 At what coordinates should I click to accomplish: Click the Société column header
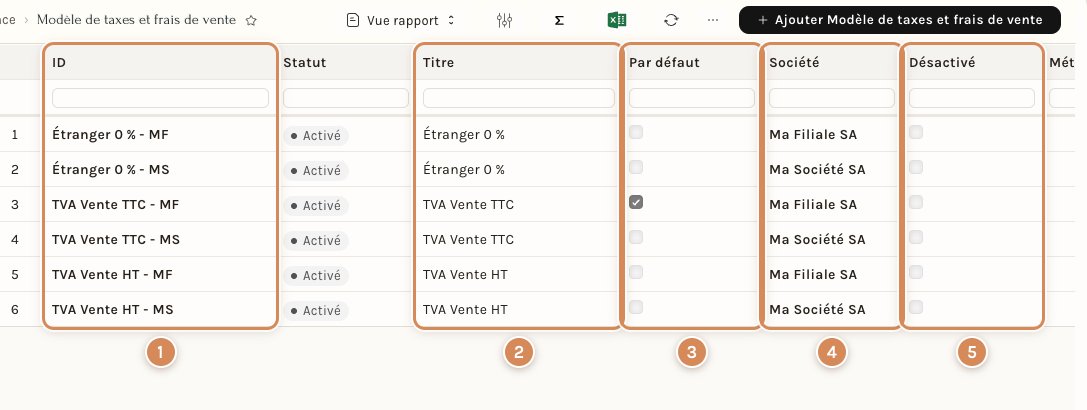click(794, 62)
